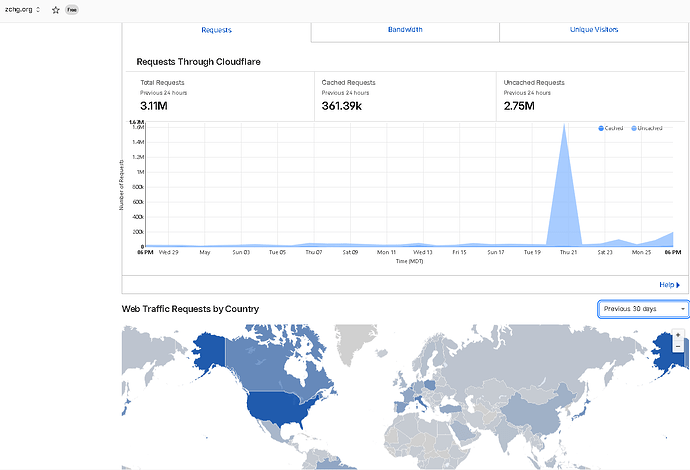This screenshot has height=470, width=690.
Task: Click the Cached Requests 361.39k value
Action: [x=341, y=106]
